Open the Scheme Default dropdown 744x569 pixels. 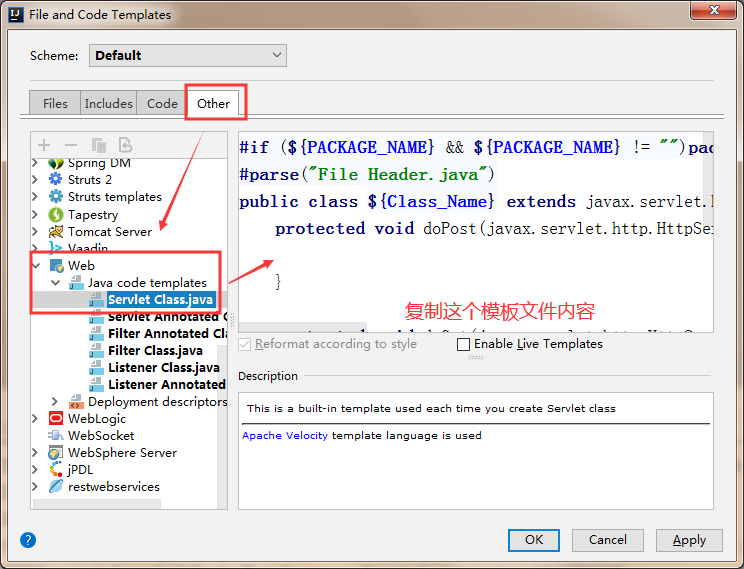point(187,56)
